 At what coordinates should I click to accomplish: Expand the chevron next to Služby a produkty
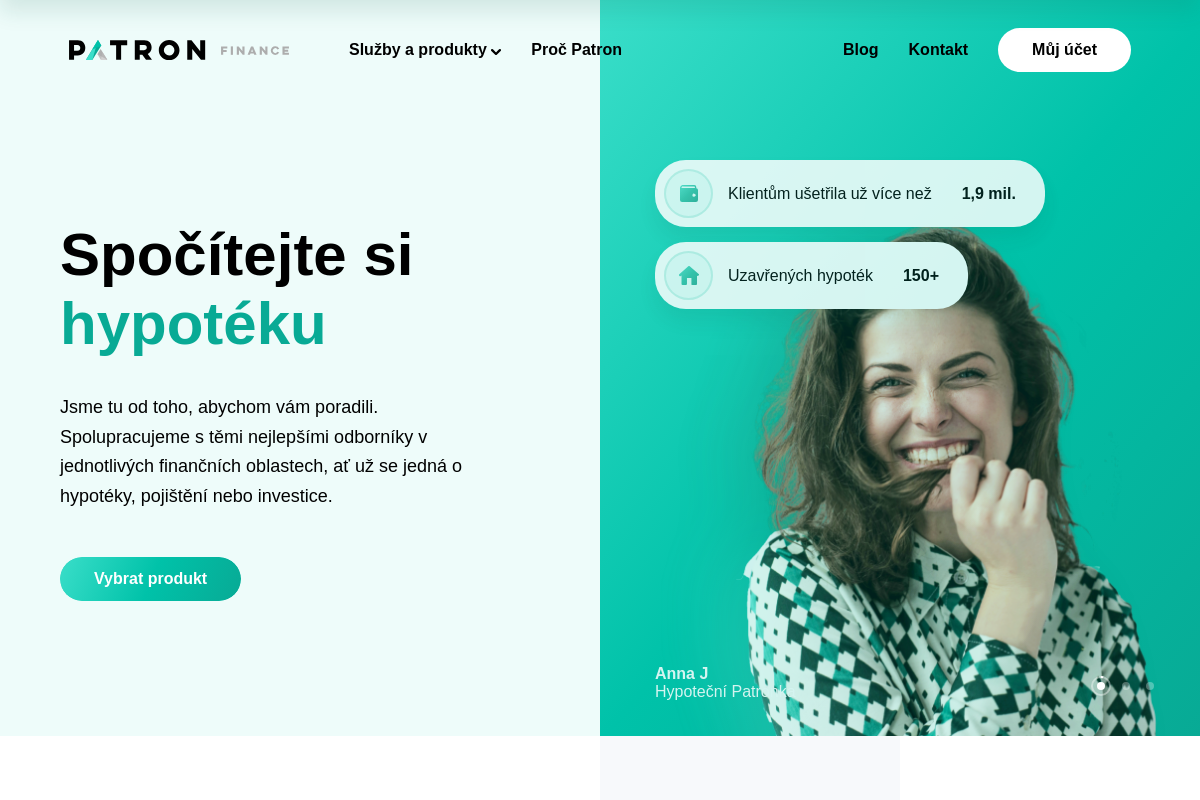[496, 51]
